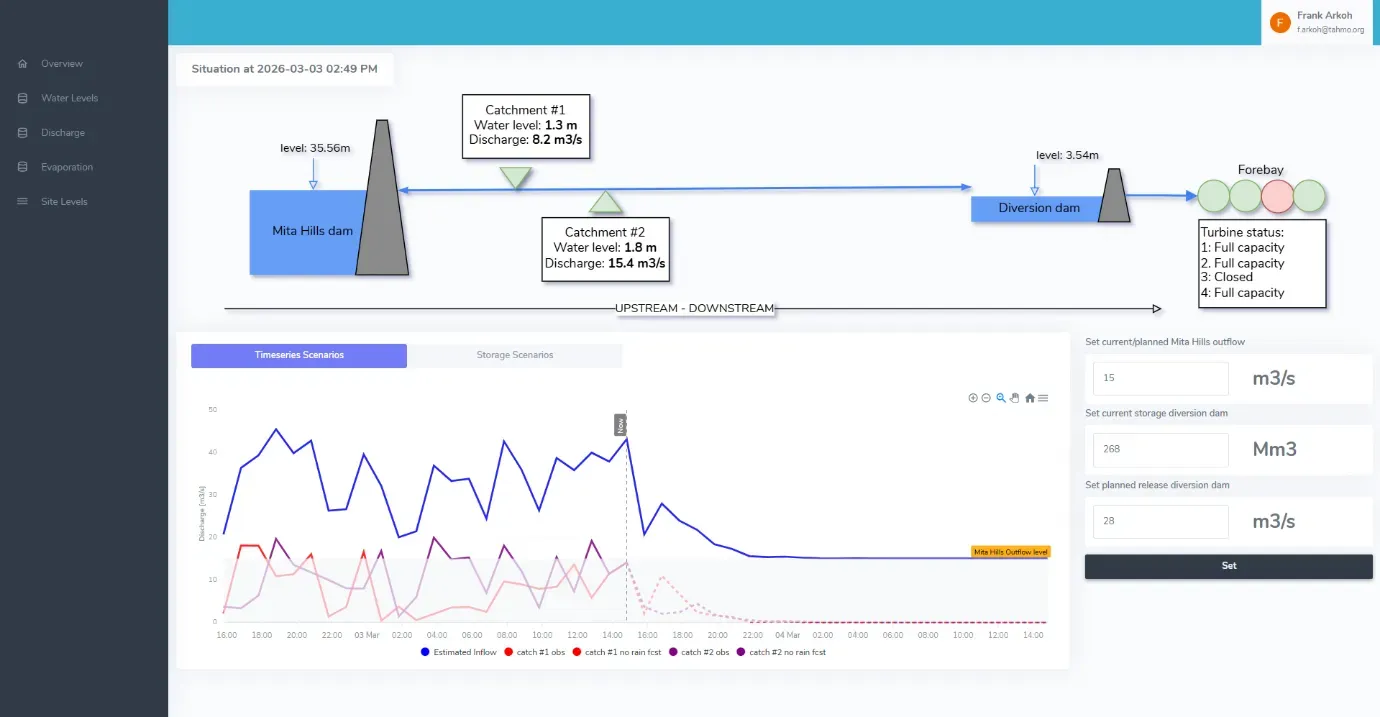The width and height of the screenshot is (1380, 717).
Task: Click the orange user avatar icon
Action: tap(1280, 23)
